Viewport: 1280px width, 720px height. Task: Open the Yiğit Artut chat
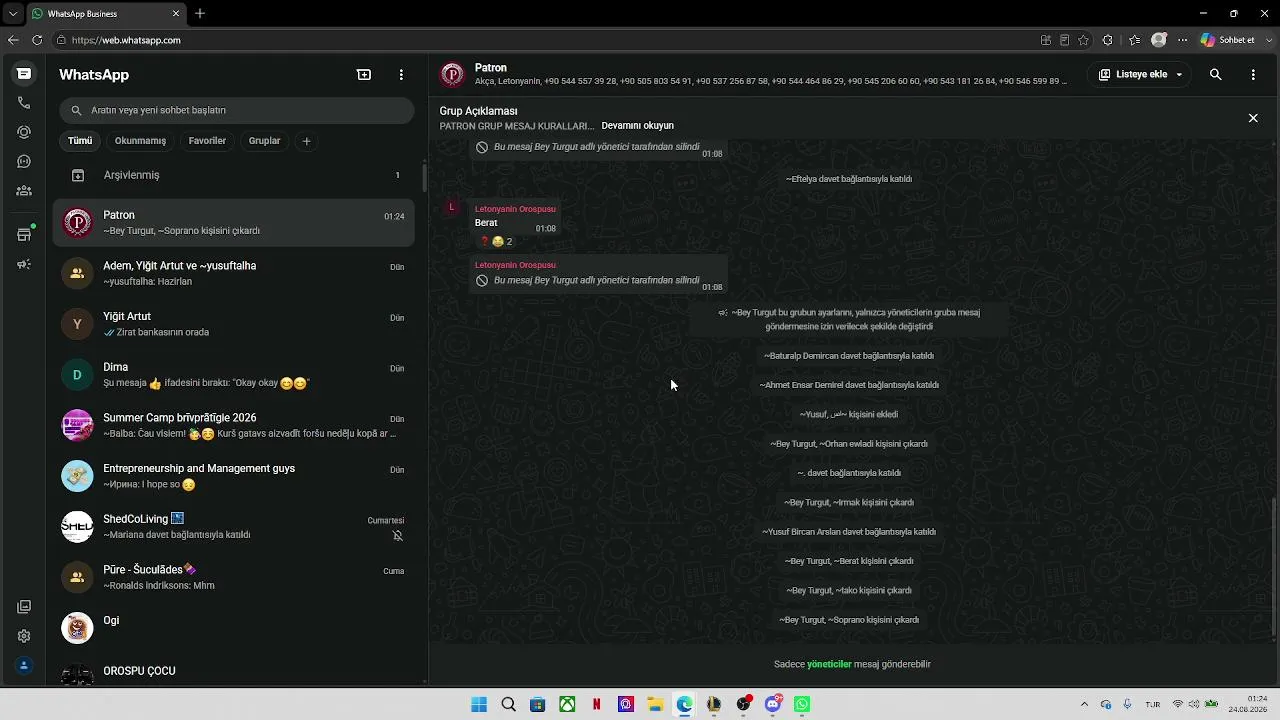pos(235,324)
